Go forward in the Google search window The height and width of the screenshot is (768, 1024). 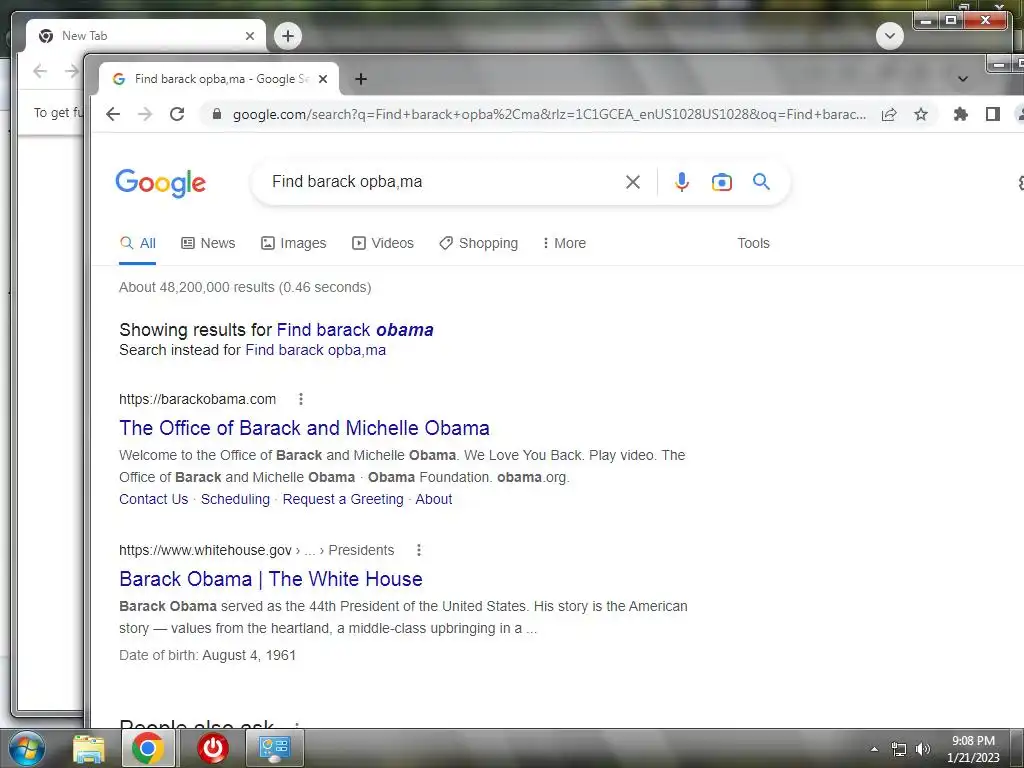click(x=145, y=114)
